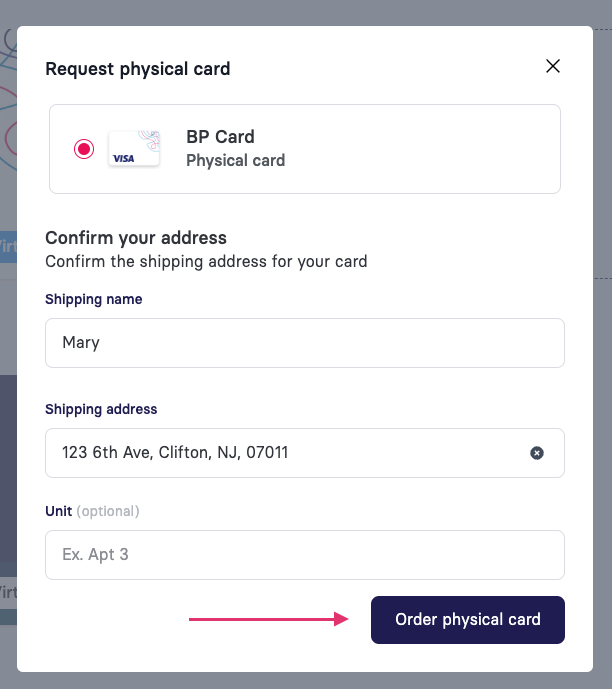Click the pink arrow pointing at order button
This screenshot has height=689, width=612.
coord(268,619)
